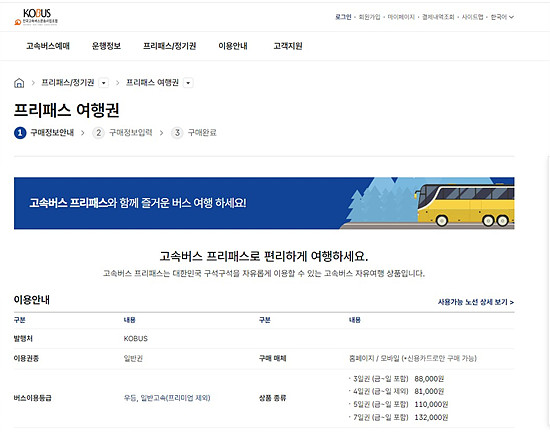Expand the 프리패스/정기권 breadcrumb dropdown arrow
The height and width of the screenshot is (432, 550).
tap(103, 83)
